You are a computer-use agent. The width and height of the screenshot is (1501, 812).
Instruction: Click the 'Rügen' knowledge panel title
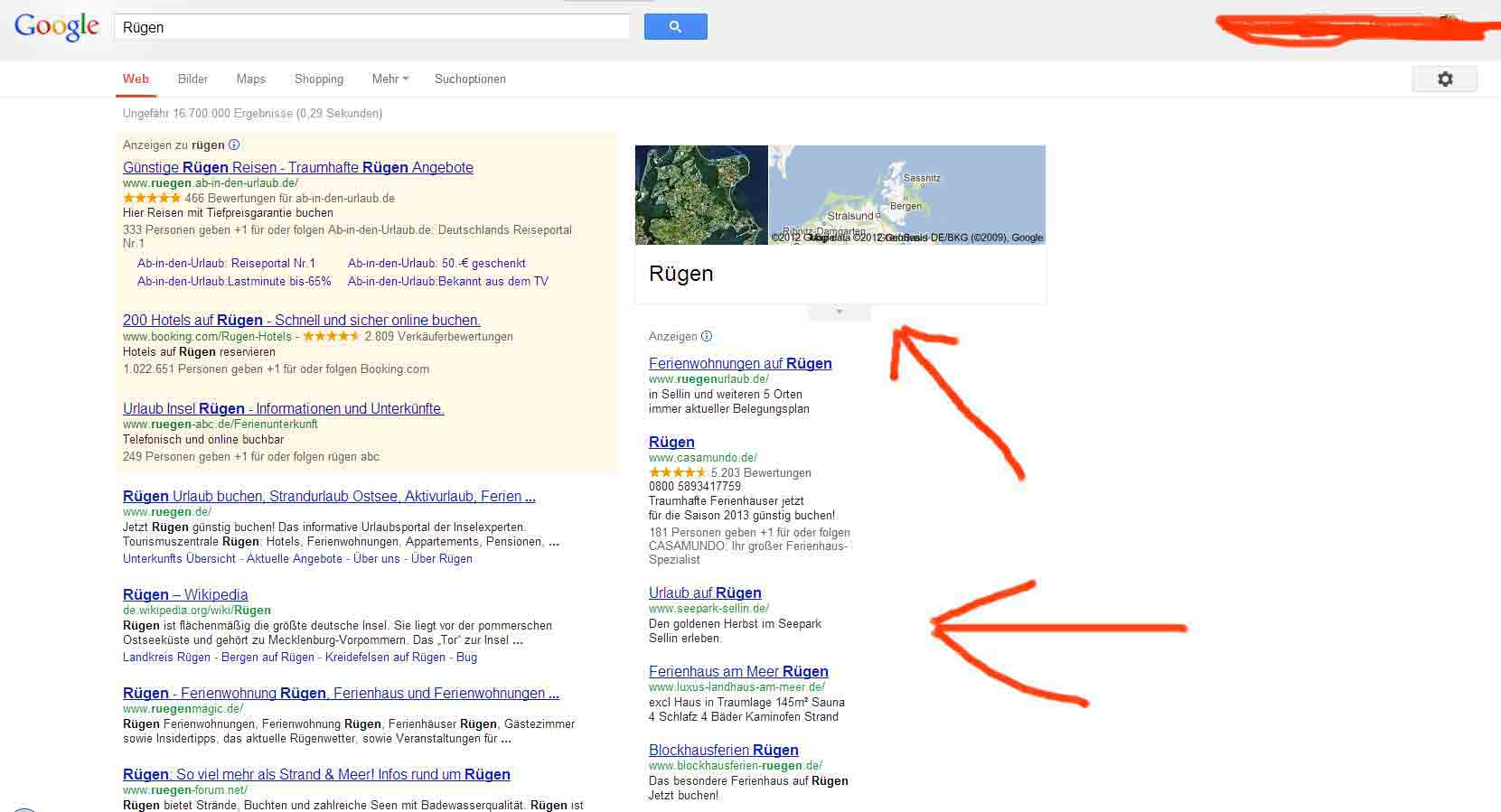point(681,274)
